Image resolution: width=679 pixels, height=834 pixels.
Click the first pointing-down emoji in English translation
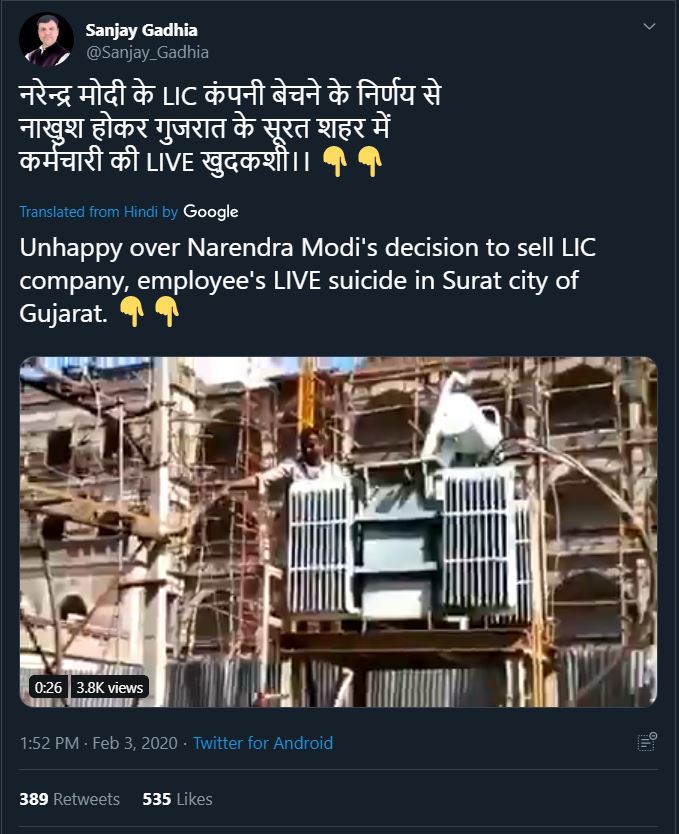click(x=132, y=312)
